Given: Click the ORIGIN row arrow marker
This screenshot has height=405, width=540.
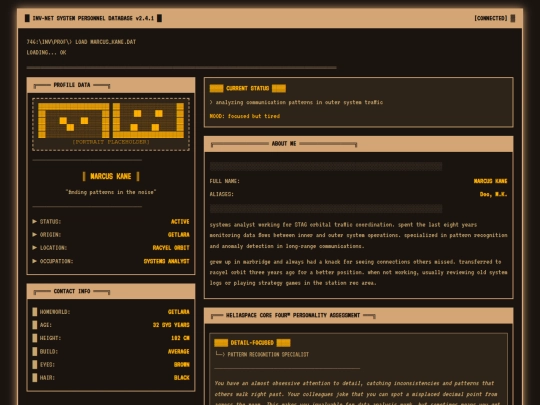Looking at the screenshot, I should point(34,235).
